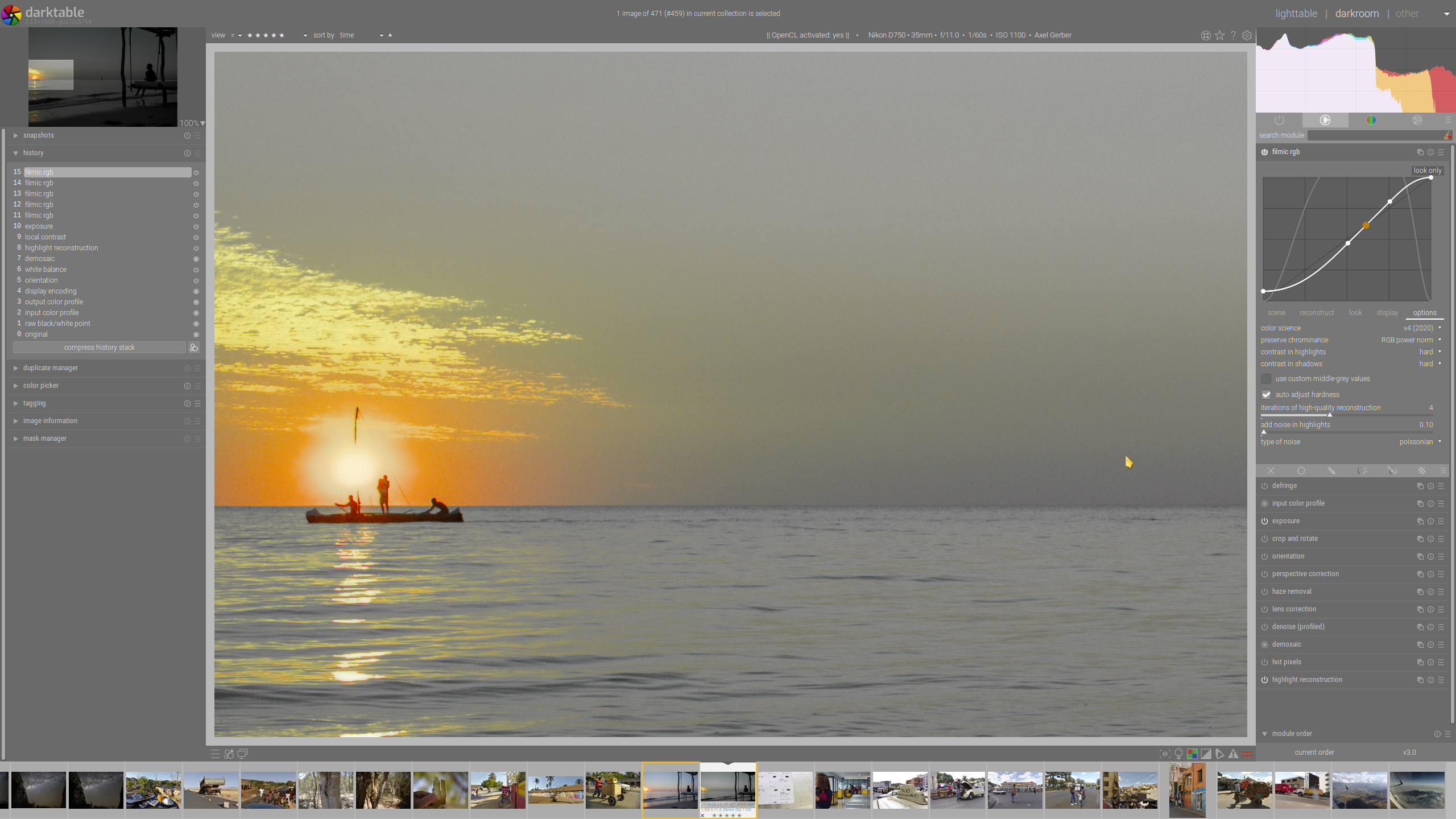Clear module search with broom icon
The width and height of the screenshot is (1456, 819).
click(1447, 135)
